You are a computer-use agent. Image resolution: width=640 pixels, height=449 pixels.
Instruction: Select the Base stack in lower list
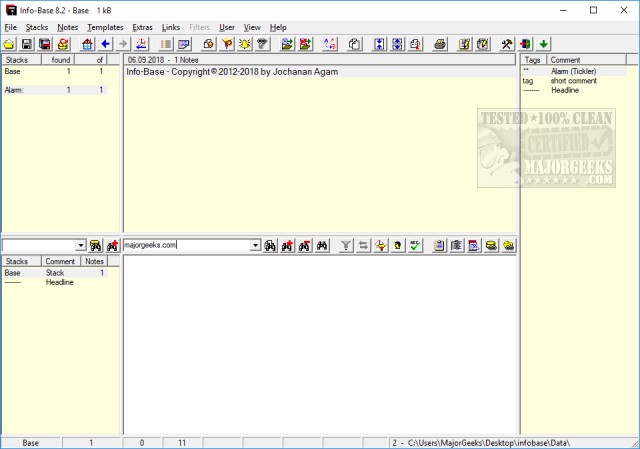(12, 273)
